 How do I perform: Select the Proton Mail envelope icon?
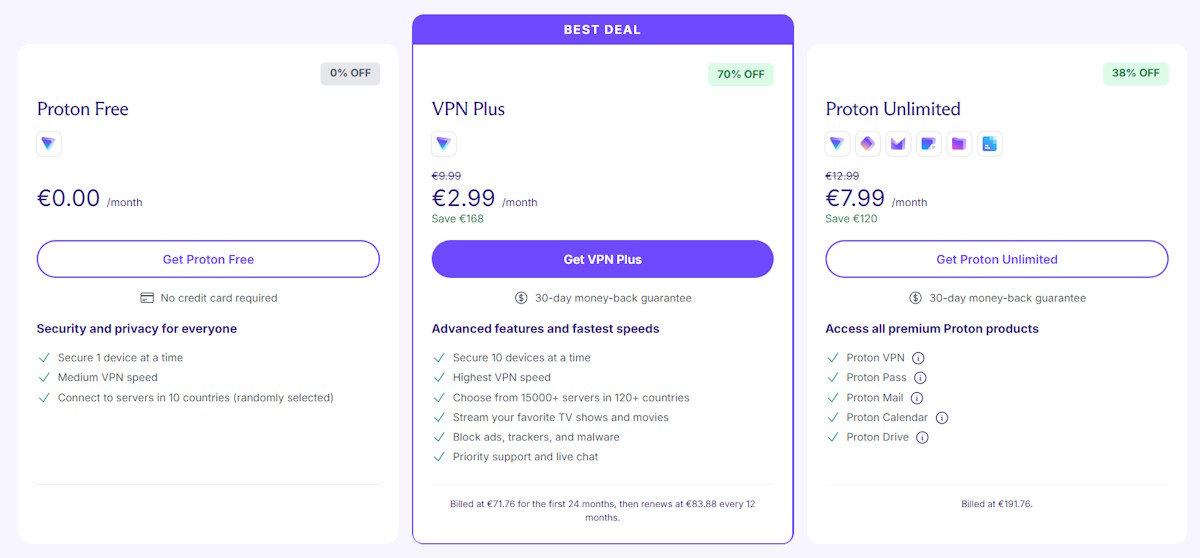(898, 144)
